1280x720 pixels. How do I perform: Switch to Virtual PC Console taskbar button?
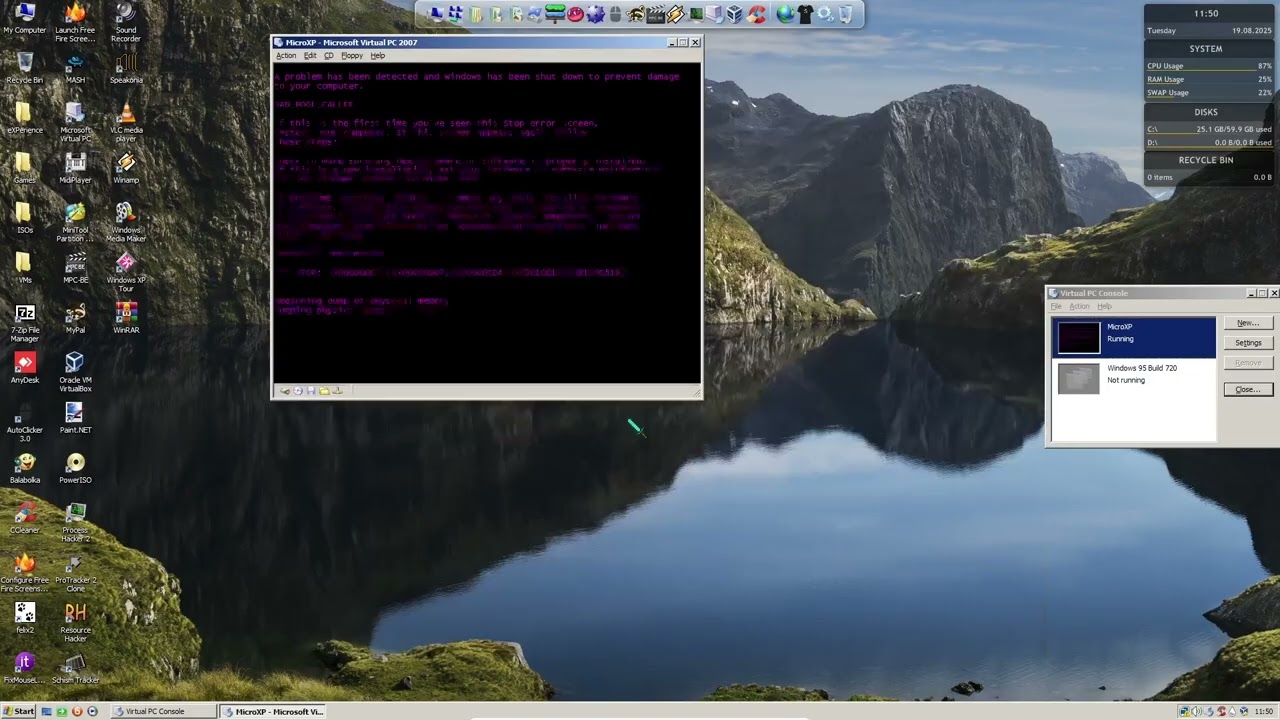point(163,711)
